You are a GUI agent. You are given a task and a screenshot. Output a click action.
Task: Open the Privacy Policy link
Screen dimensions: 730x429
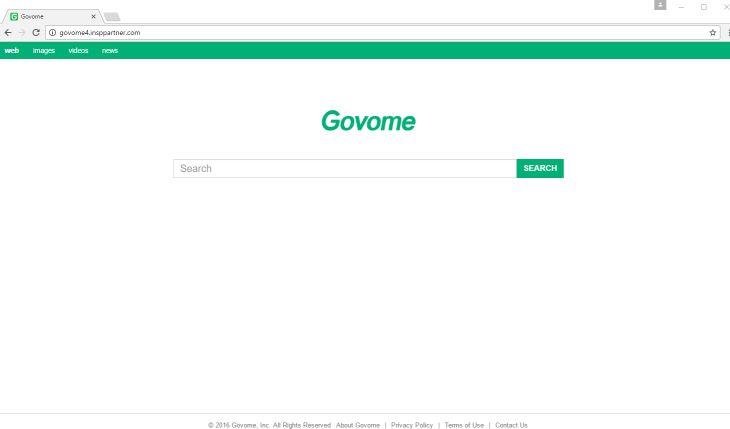click(412, 425)
